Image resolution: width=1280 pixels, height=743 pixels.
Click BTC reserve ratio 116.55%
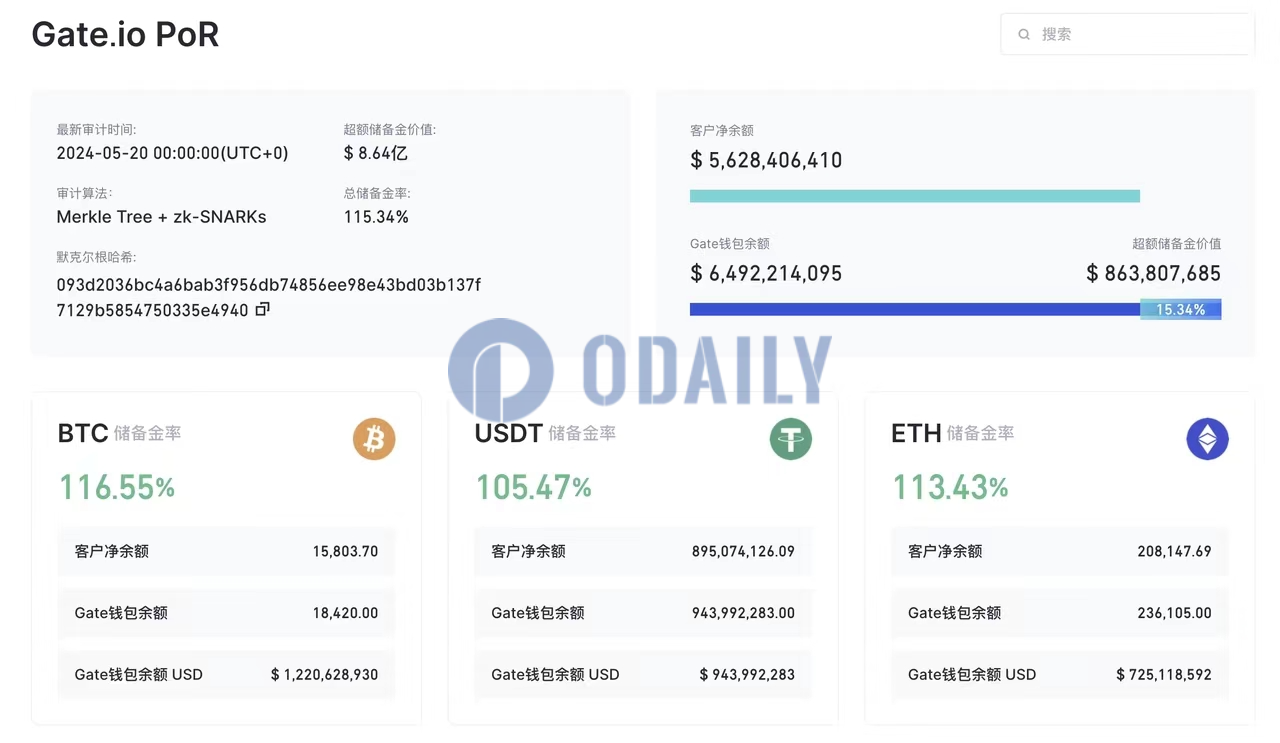(117, 487)
